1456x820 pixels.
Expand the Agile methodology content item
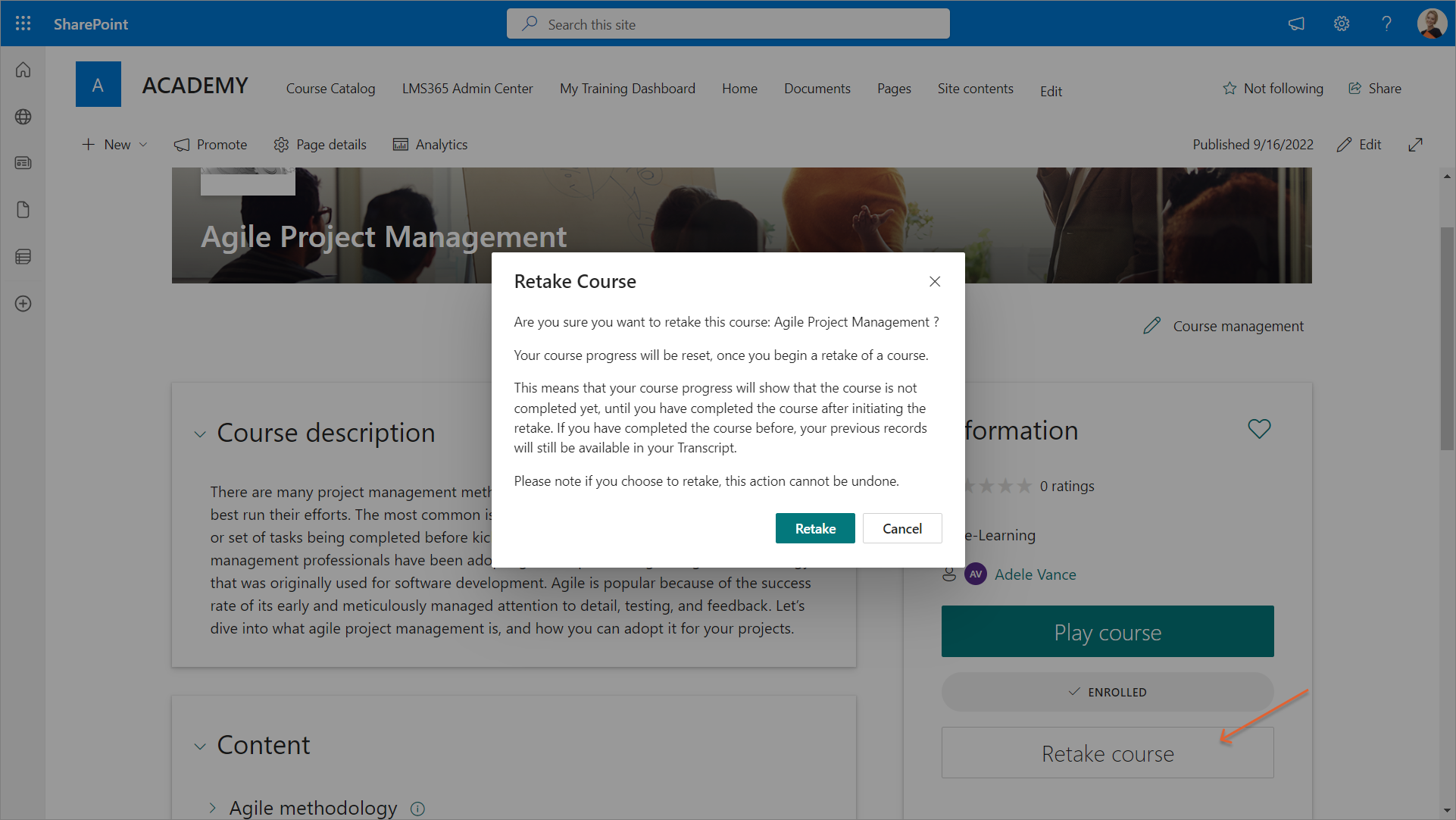[x=213, y=808]
